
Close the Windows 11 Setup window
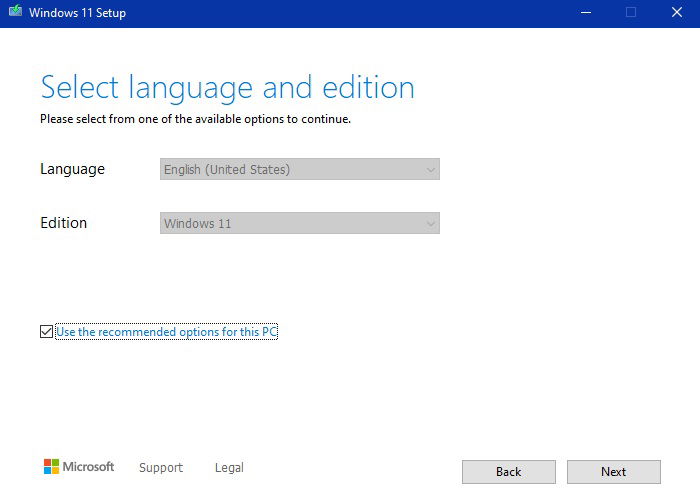pyautogui.click(x=677, y=12)
